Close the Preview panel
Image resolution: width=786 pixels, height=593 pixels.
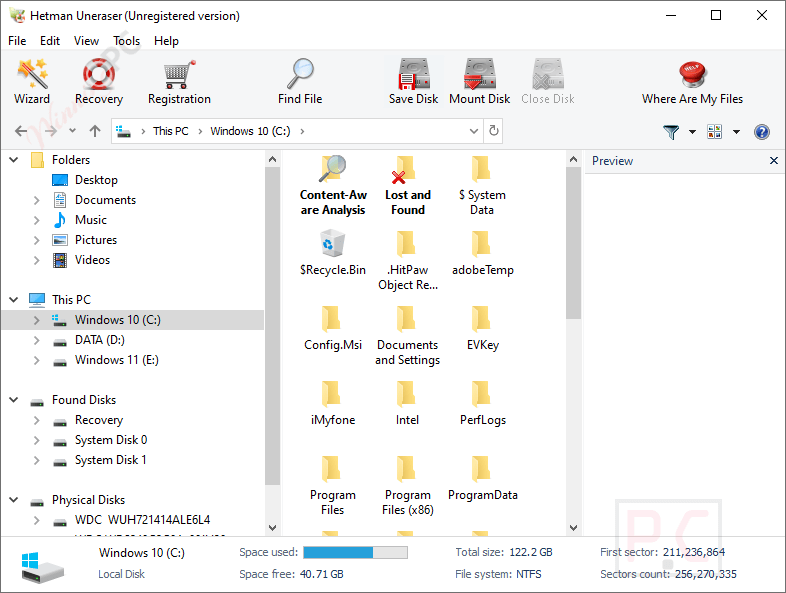point(774,160)
